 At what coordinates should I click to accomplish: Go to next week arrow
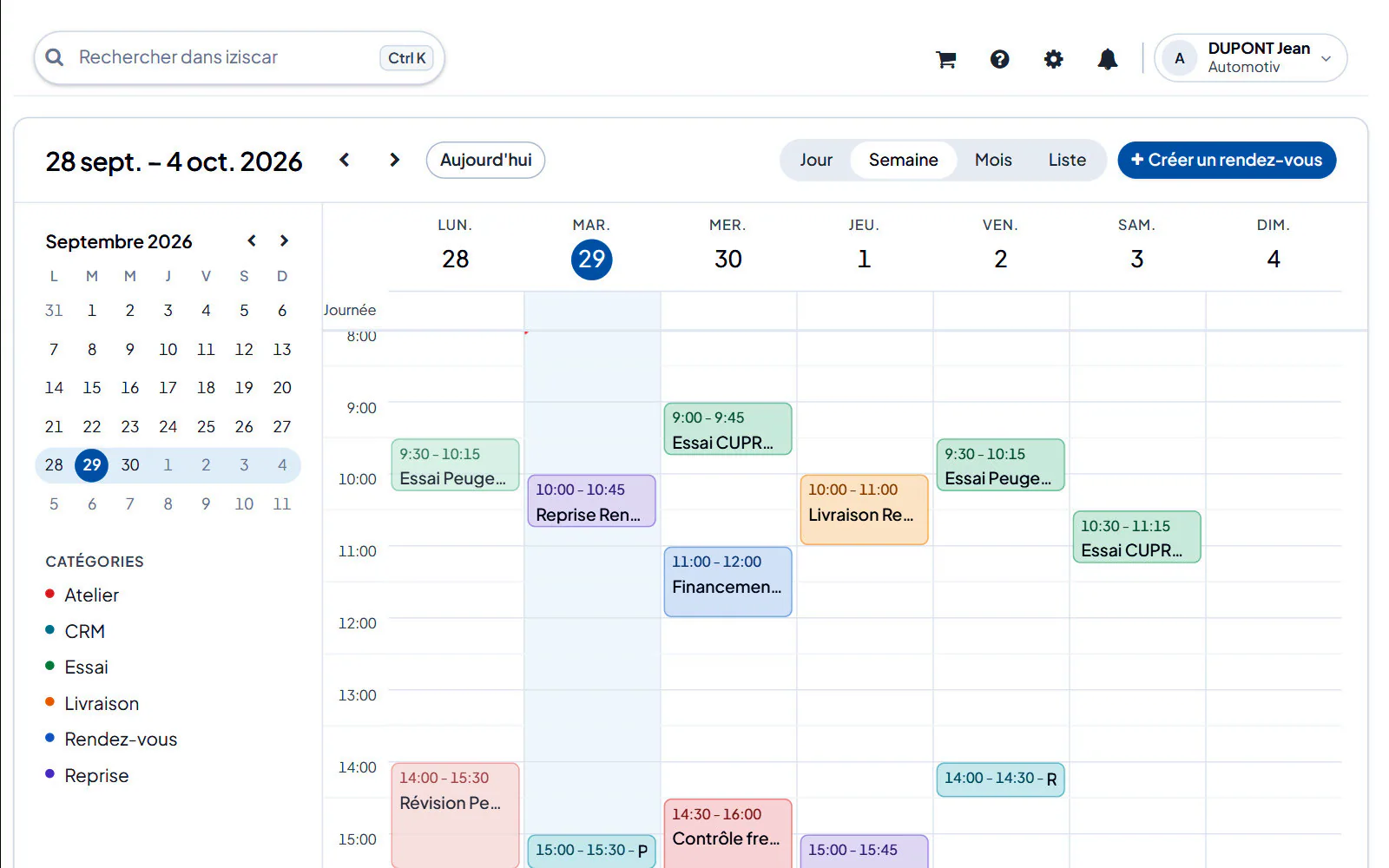coord(394,160)
